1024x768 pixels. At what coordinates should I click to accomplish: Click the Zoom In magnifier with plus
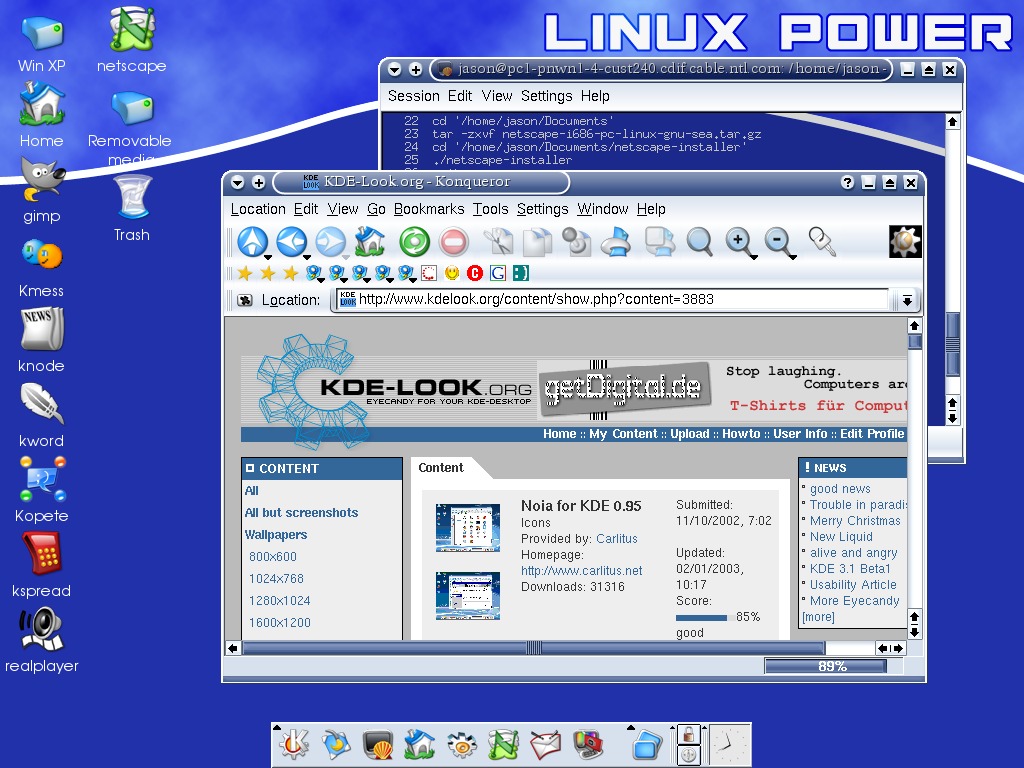(x=739, y=242)
